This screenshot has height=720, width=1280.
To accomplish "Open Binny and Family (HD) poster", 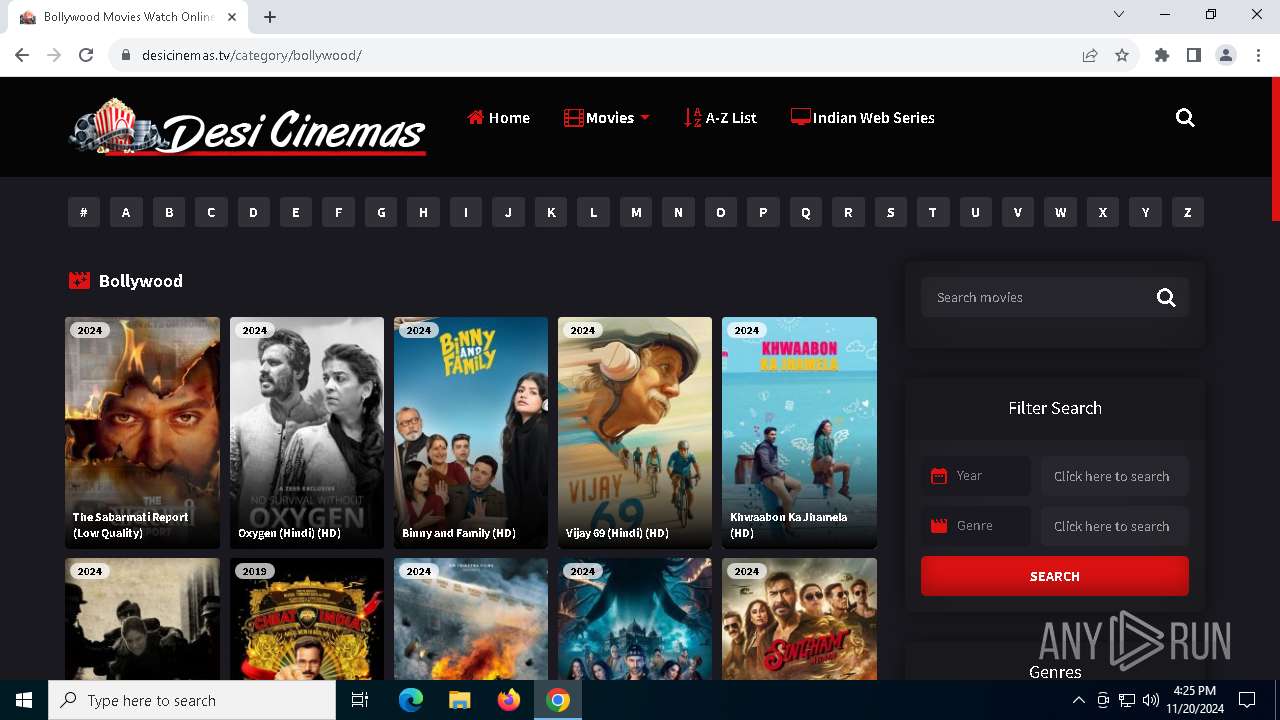I will pyautogui.click(x=471, y=433).
